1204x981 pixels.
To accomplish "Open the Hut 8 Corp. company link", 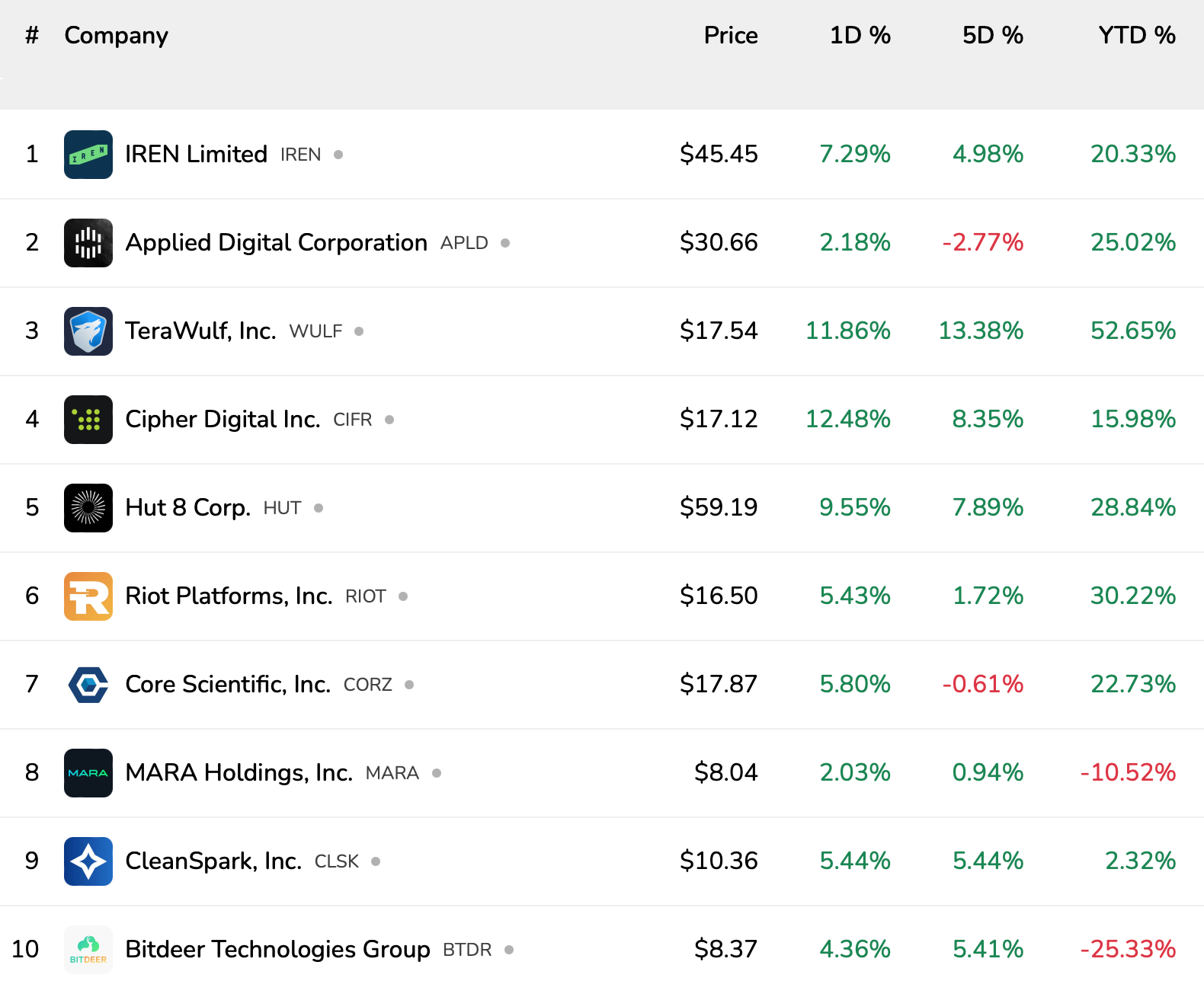I will point(187,508).
